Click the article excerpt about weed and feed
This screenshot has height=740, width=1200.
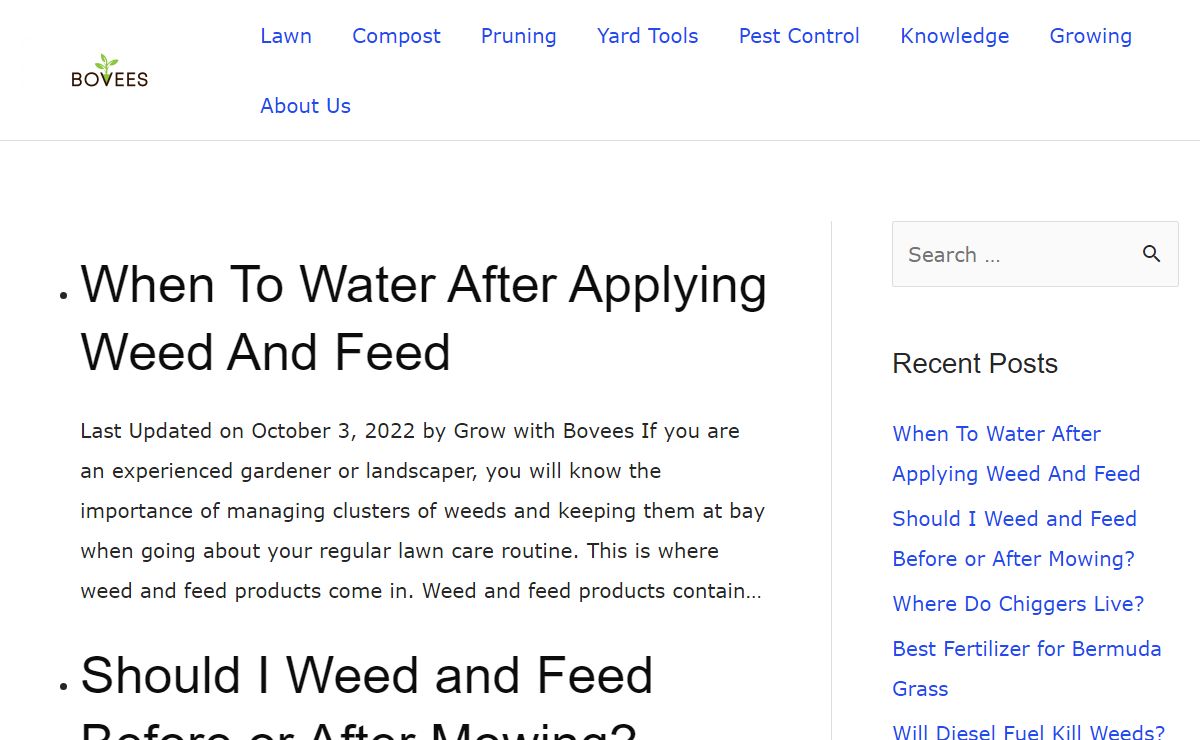pyautogui.click(x=423, y=511)
